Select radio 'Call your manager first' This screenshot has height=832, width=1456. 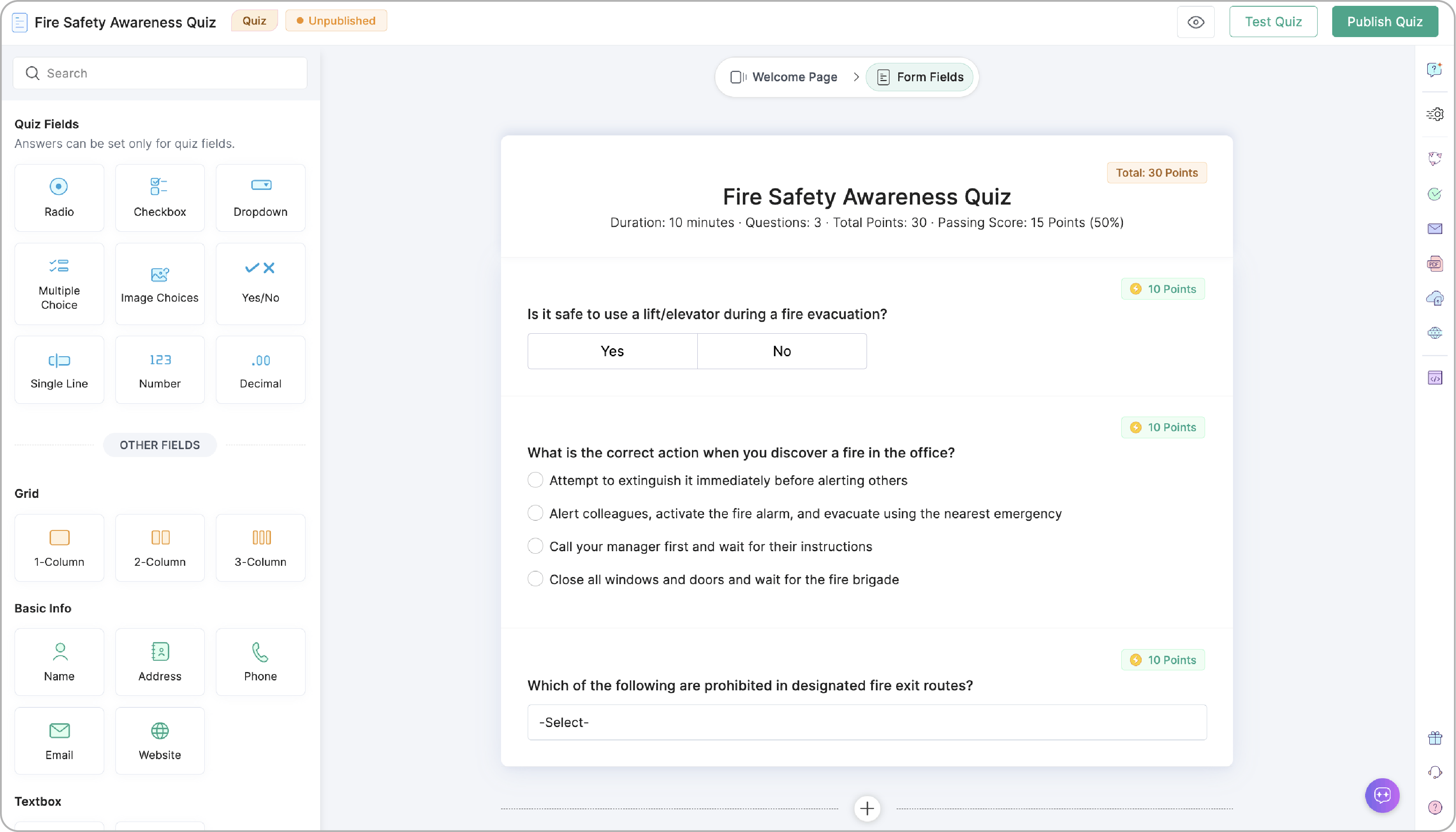(x=535, y=546)
